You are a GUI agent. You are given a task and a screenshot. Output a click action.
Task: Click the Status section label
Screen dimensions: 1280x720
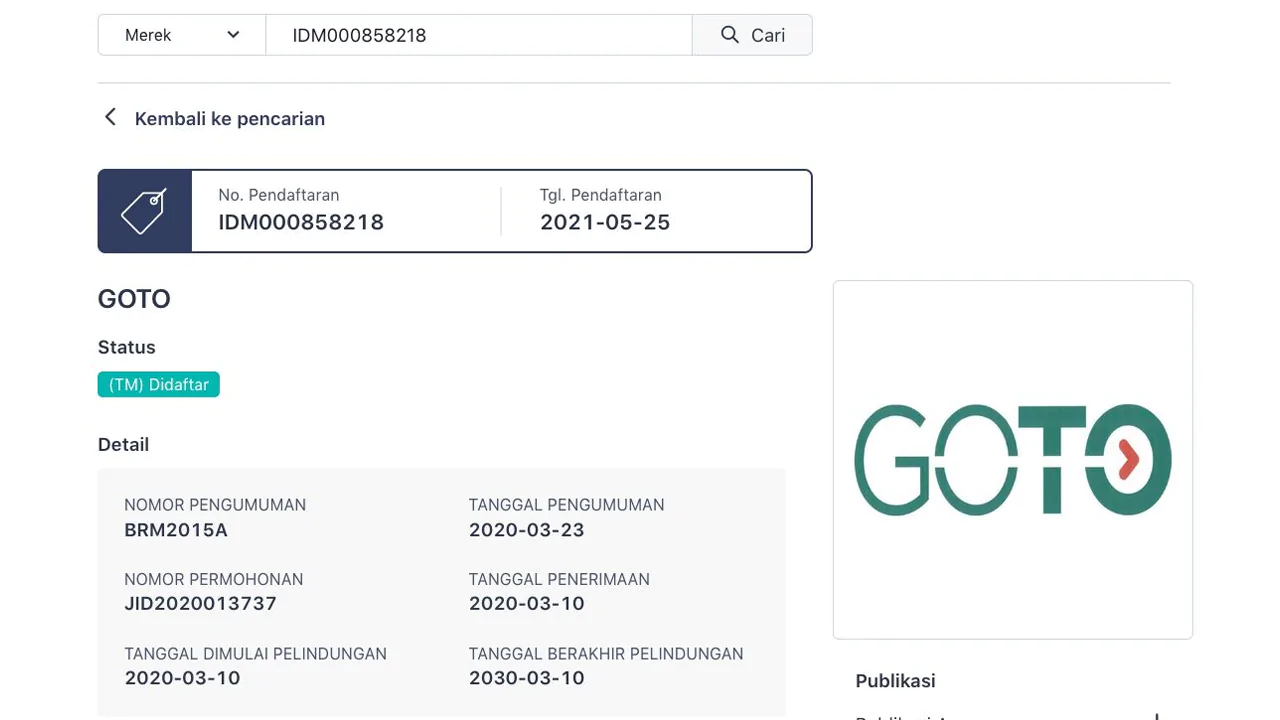126,347
